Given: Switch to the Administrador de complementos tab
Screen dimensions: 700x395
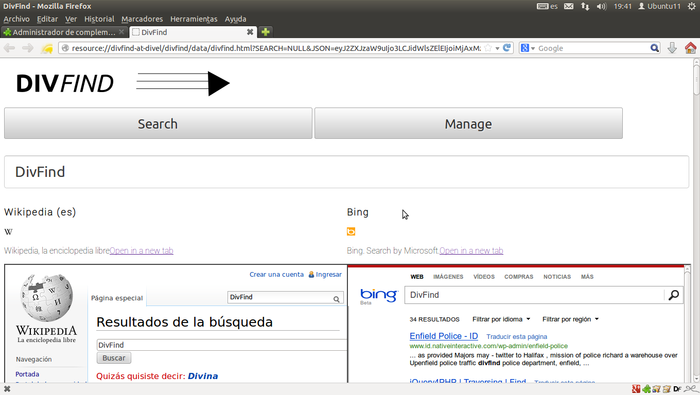Looking at the screenshot, I should [64, 32].
